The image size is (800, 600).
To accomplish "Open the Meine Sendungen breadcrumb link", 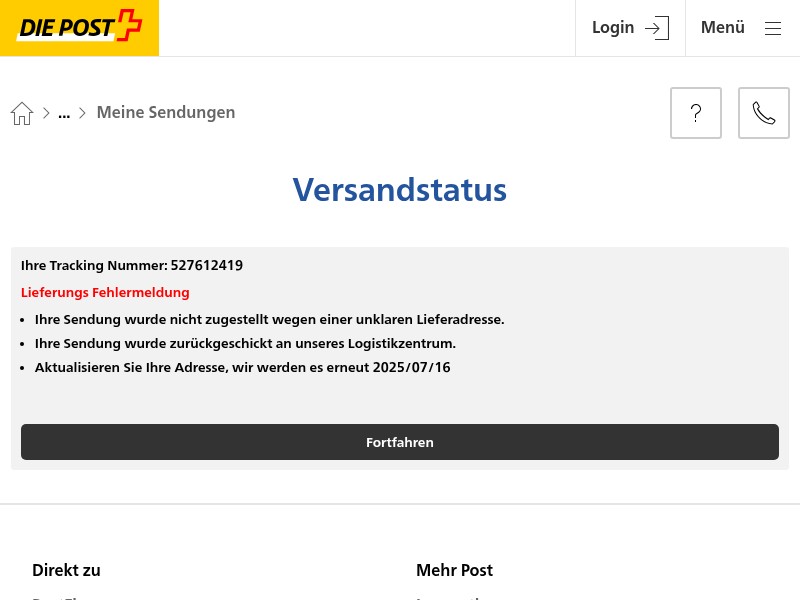I will coord(166,112).
